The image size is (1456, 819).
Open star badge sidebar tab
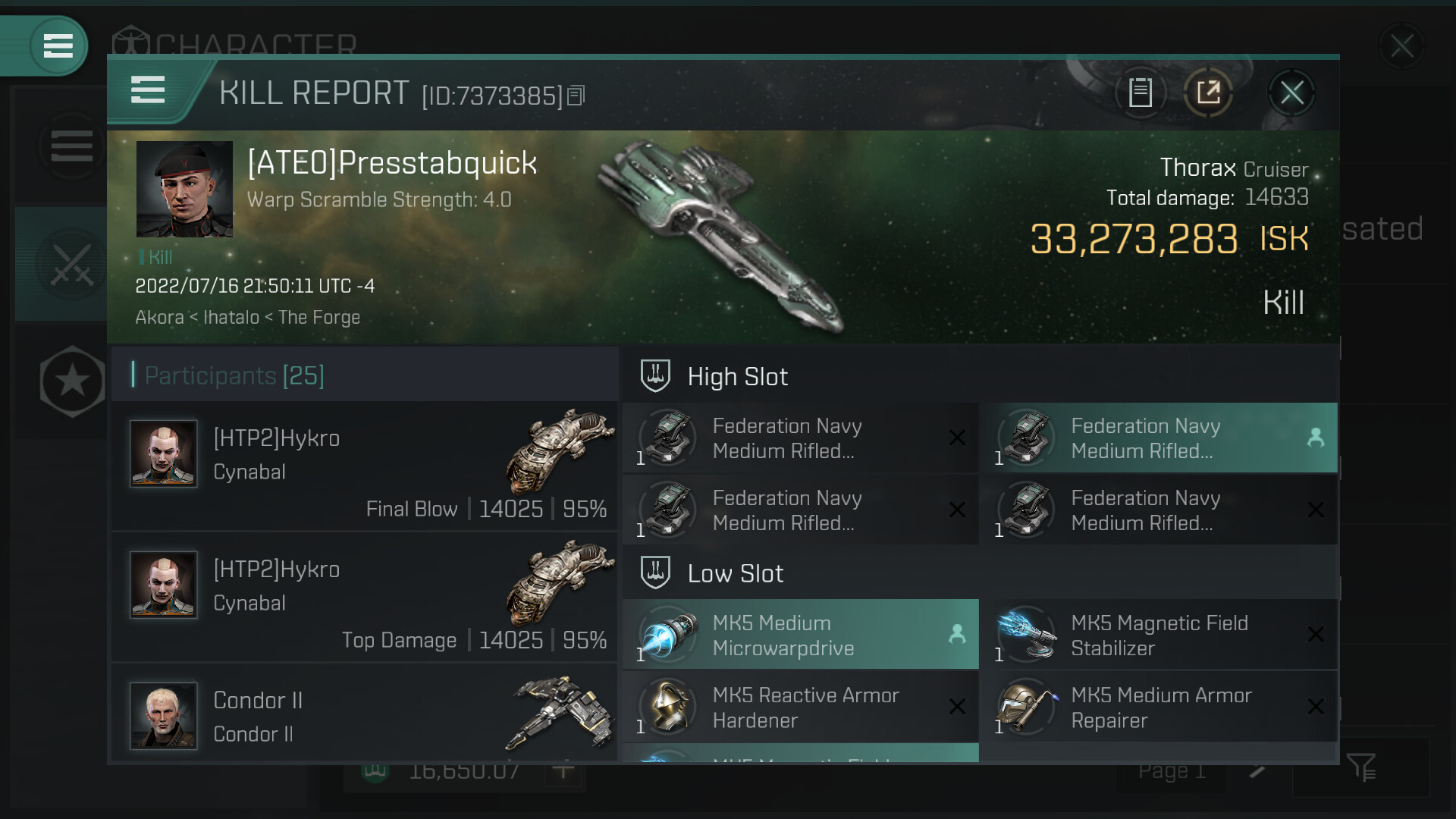[71, 381]
